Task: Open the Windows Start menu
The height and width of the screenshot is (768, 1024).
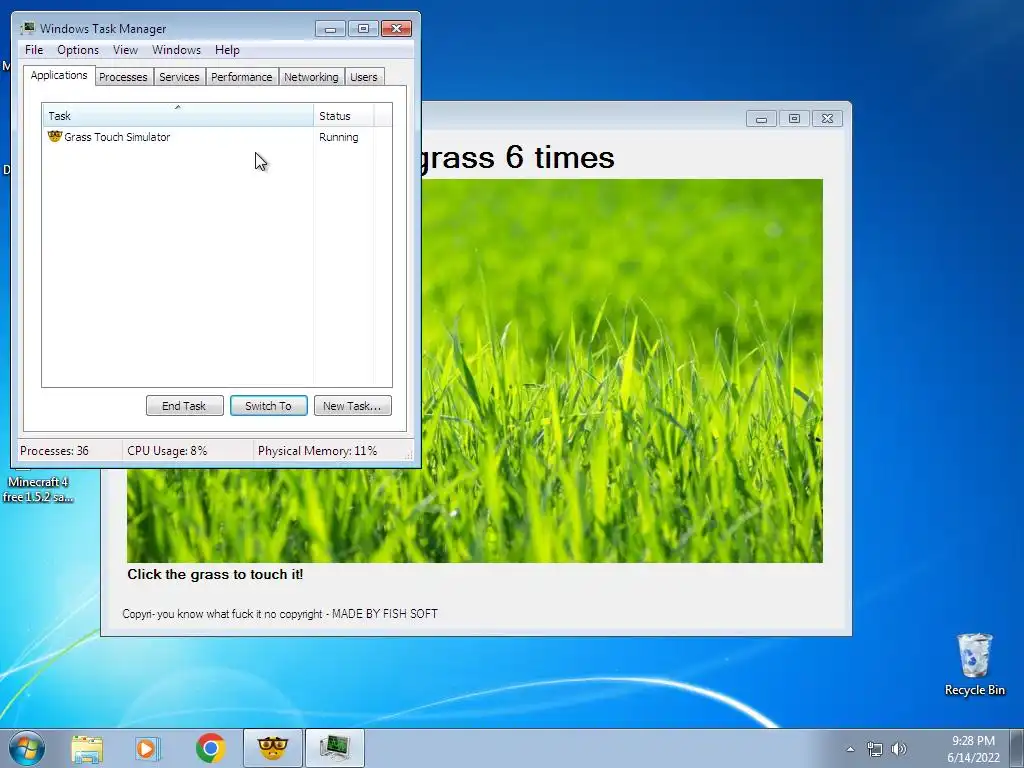Action: (x=27, y=748)
